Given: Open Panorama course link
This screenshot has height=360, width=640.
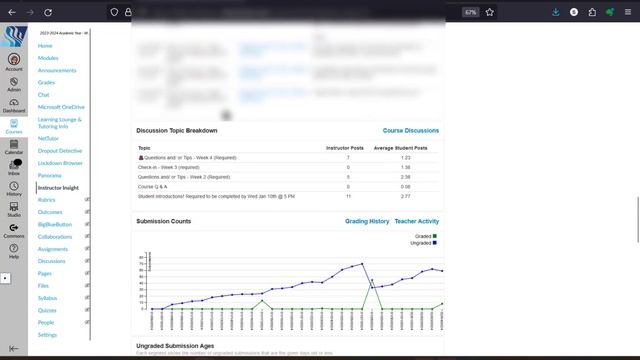Looking at the screenshot, I should coord(49,175).
